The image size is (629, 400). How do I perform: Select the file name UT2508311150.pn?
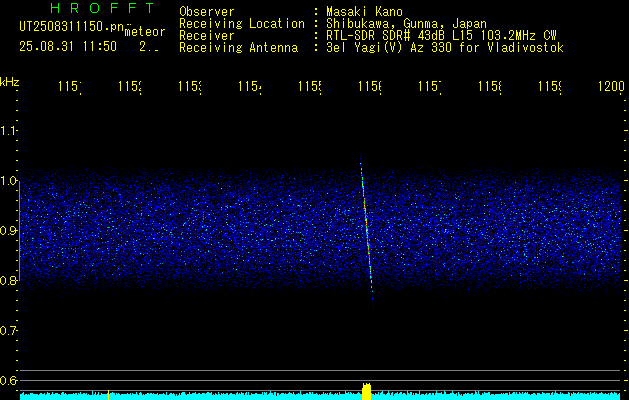(71, 27)
